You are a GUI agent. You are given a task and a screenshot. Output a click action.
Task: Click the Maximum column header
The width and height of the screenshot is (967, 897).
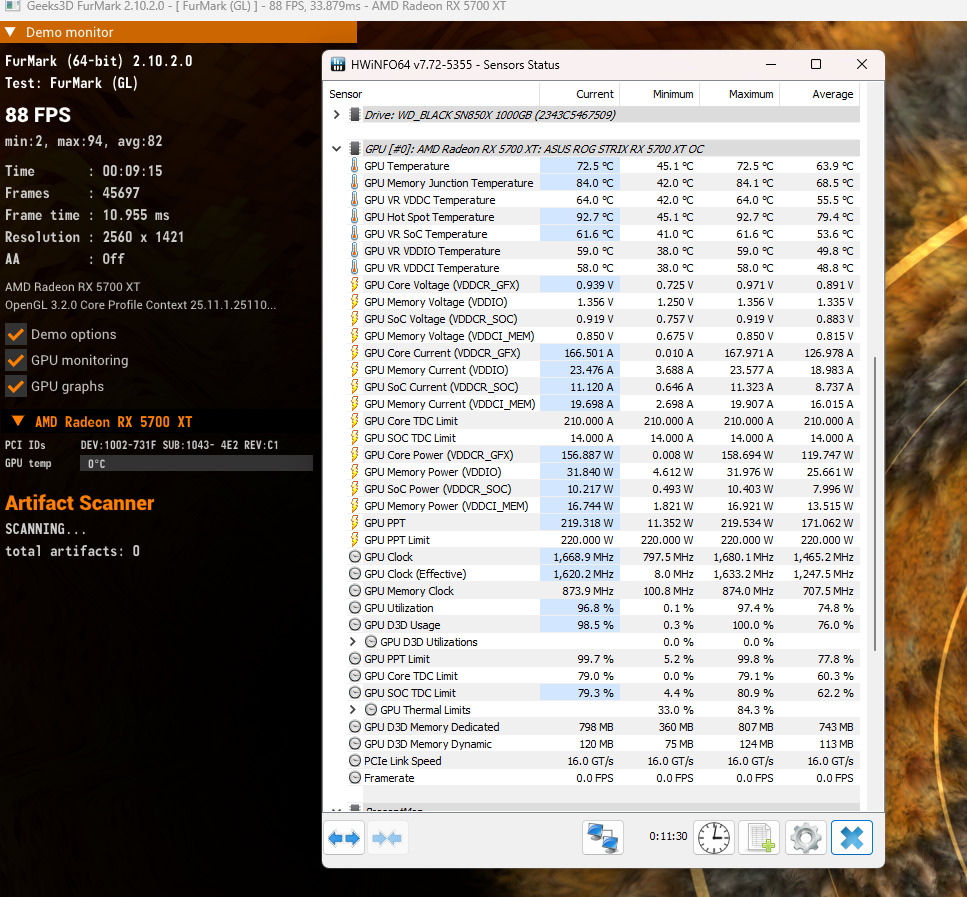(x=739, y=94)
